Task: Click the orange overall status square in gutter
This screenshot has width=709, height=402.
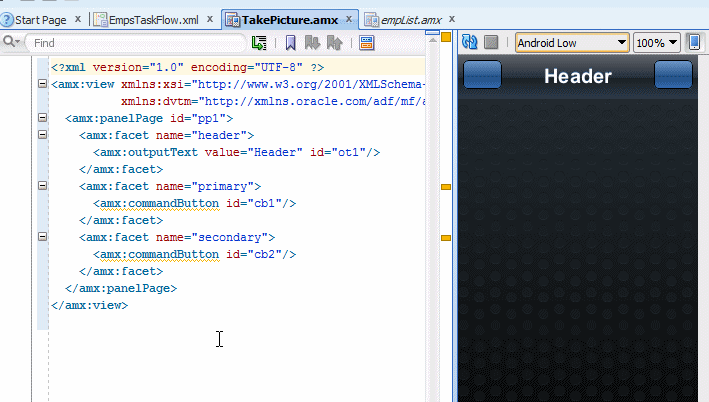Action: coord(446,37)
